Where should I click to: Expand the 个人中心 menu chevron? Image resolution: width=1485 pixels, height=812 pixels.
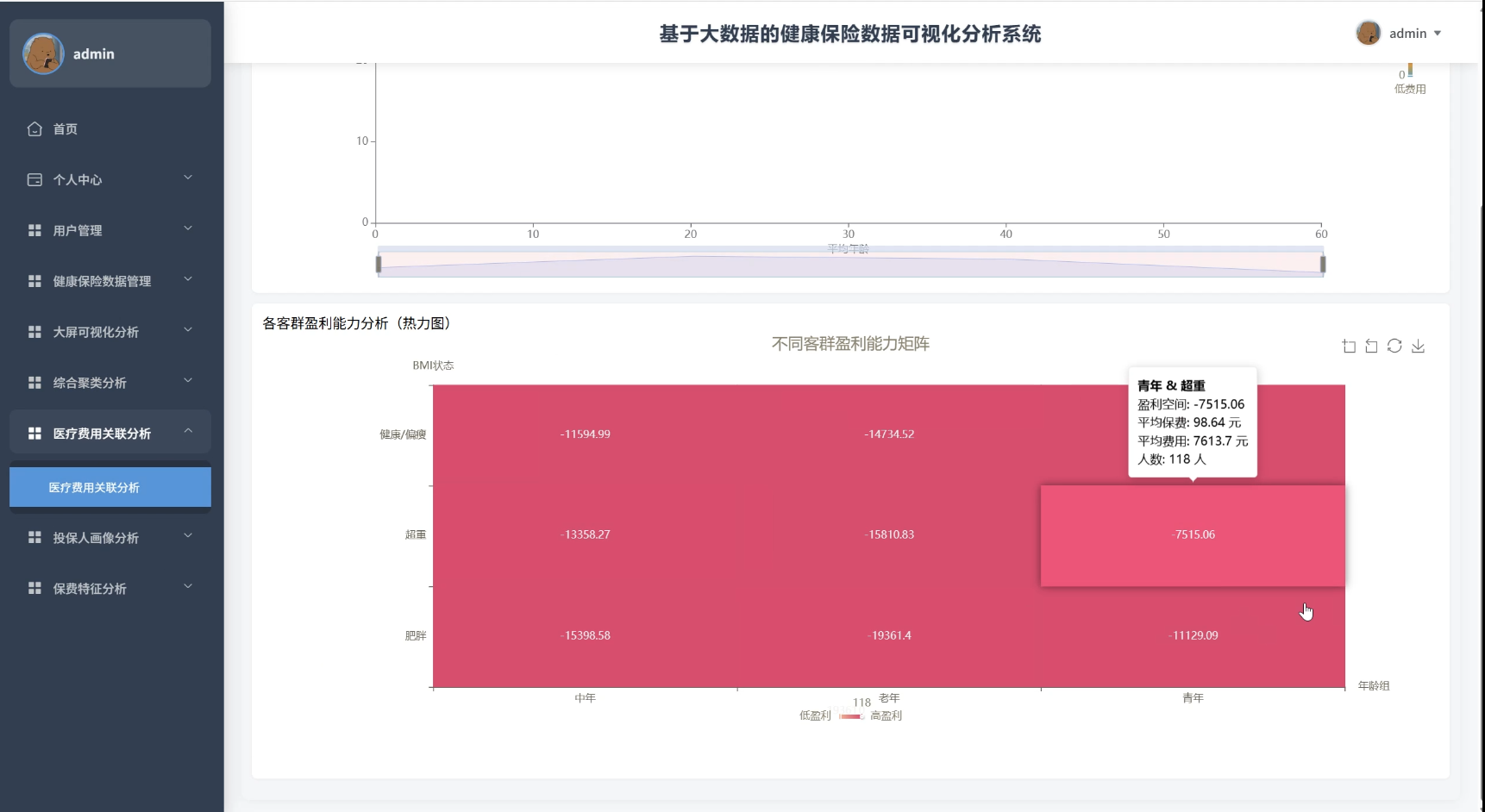click(188, 178)
